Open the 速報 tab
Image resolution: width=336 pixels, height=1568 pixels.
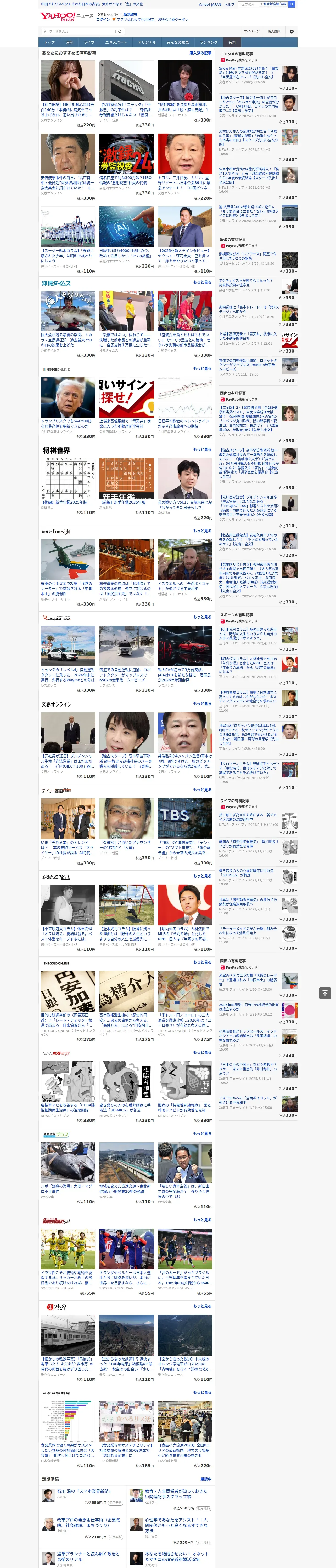coord(69,43)
